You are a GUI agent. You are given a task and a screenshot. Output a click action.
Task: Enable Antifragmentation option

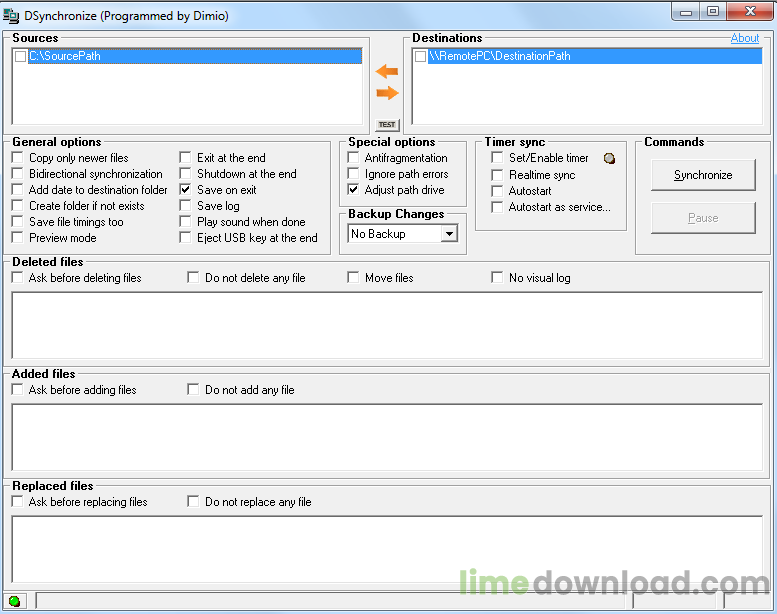tap(353, 158)
